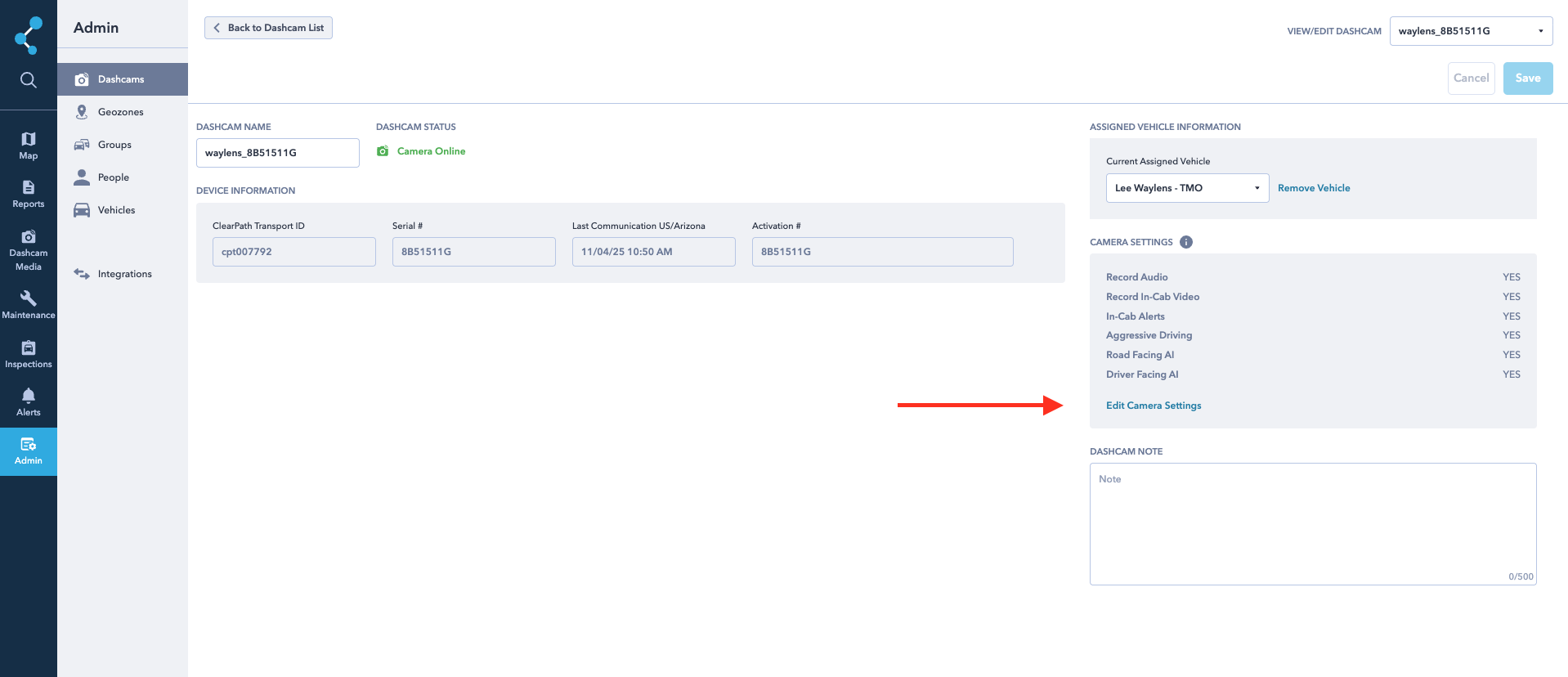Image resolution: width=1568 pixels, height=677 pixels.
Task: Click the camera Dashcams menu icon
Action: tap(82, 79)
